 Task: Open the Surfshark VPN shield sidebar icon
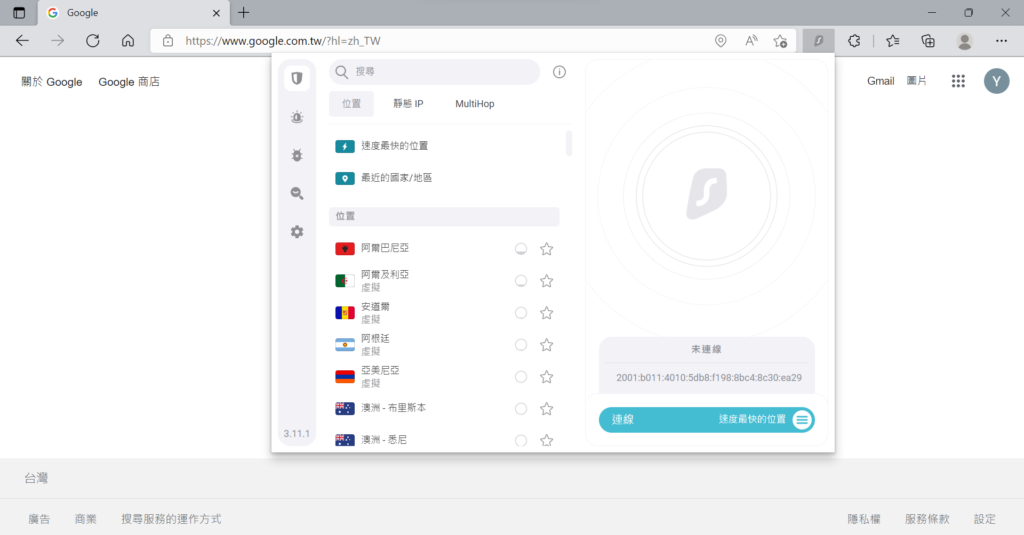click(296, 78)
